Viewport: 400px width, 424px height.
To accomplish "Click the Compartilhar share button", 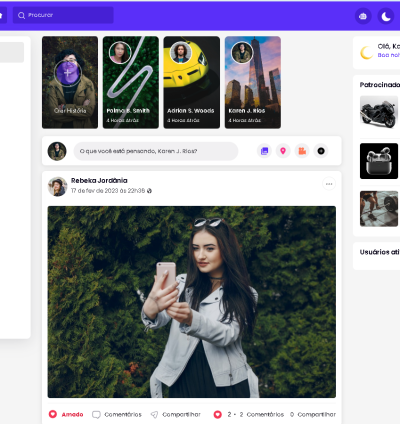I will tap(176, 414).
